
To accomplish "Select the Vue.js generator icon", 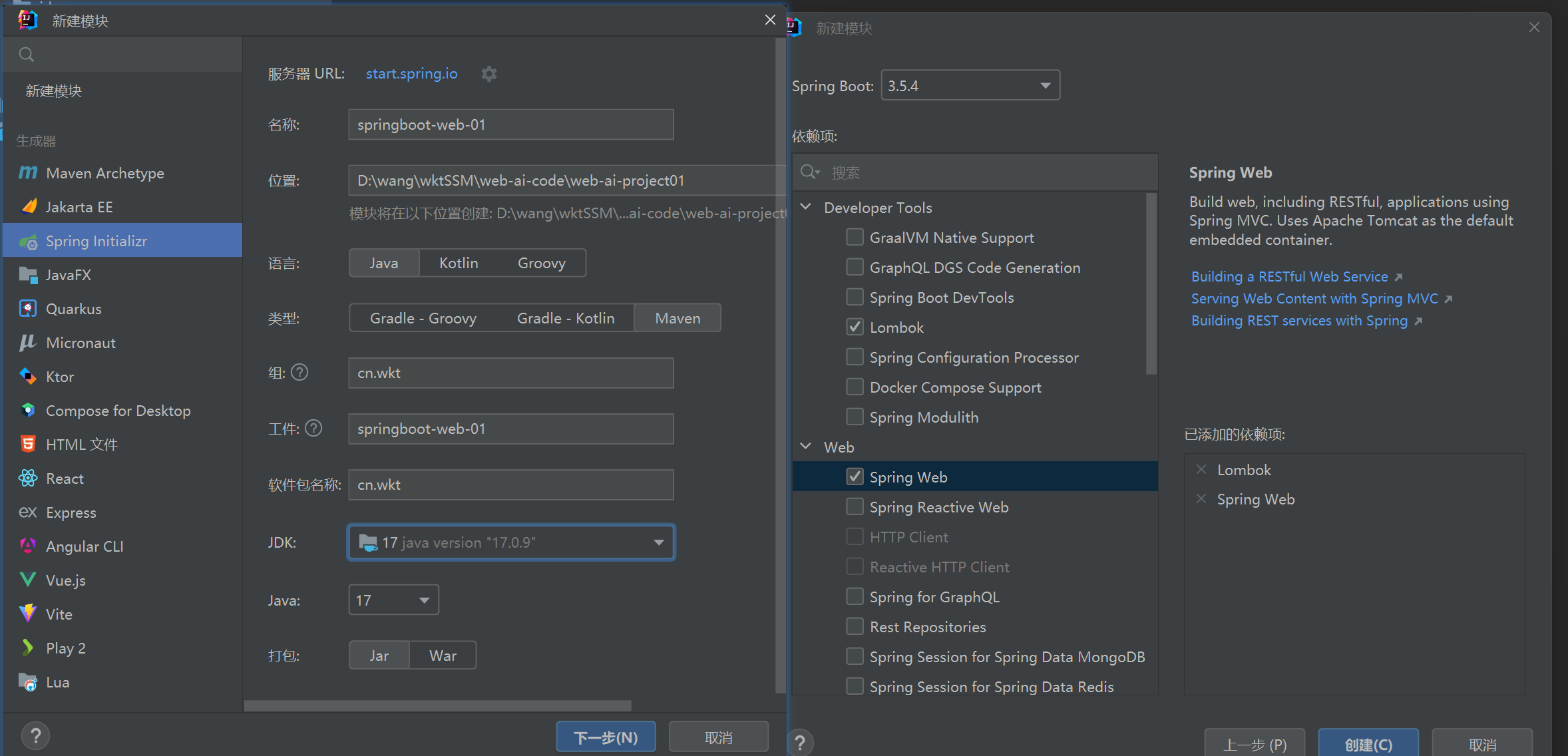I will pos(28,580).
